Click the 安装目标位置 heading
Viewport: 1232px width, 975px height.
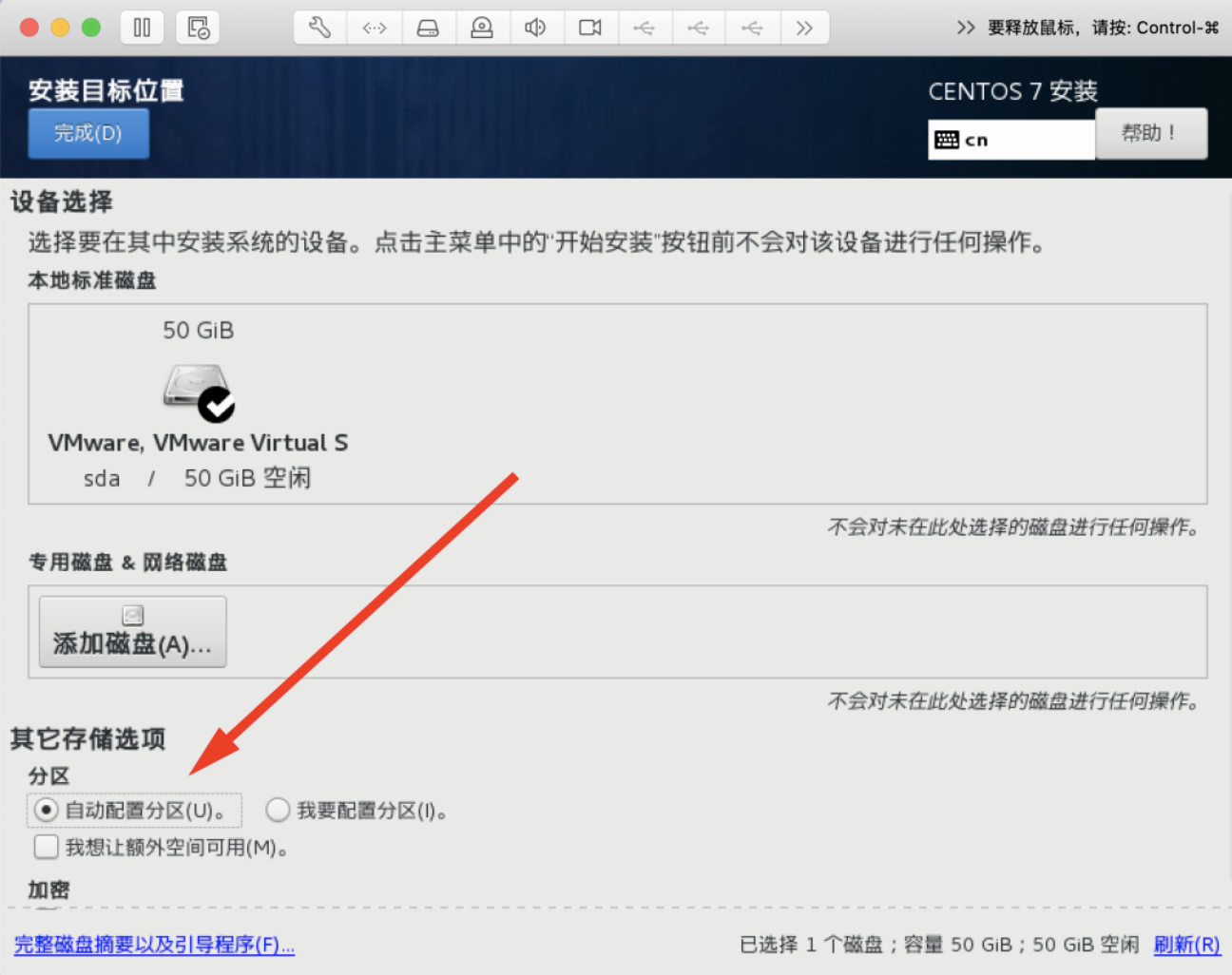coord(106,90)
